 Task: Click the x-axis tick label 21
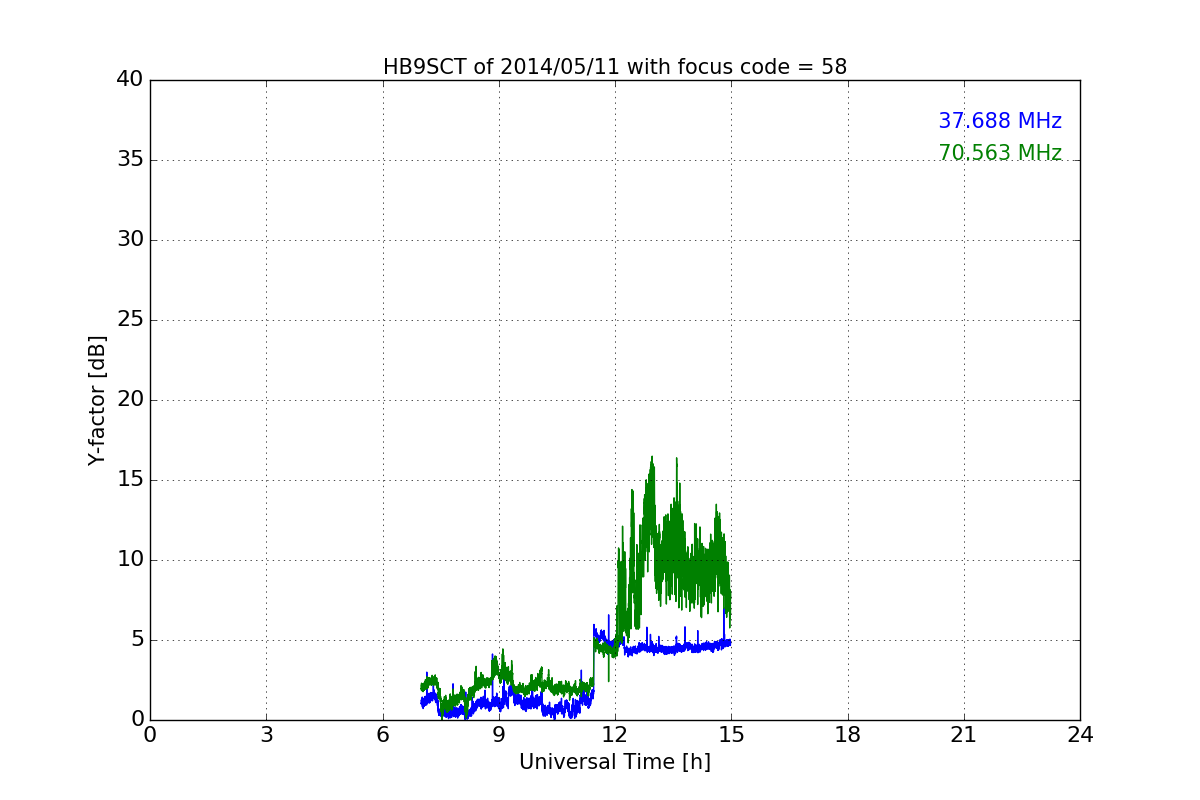(x=964, y=735)
